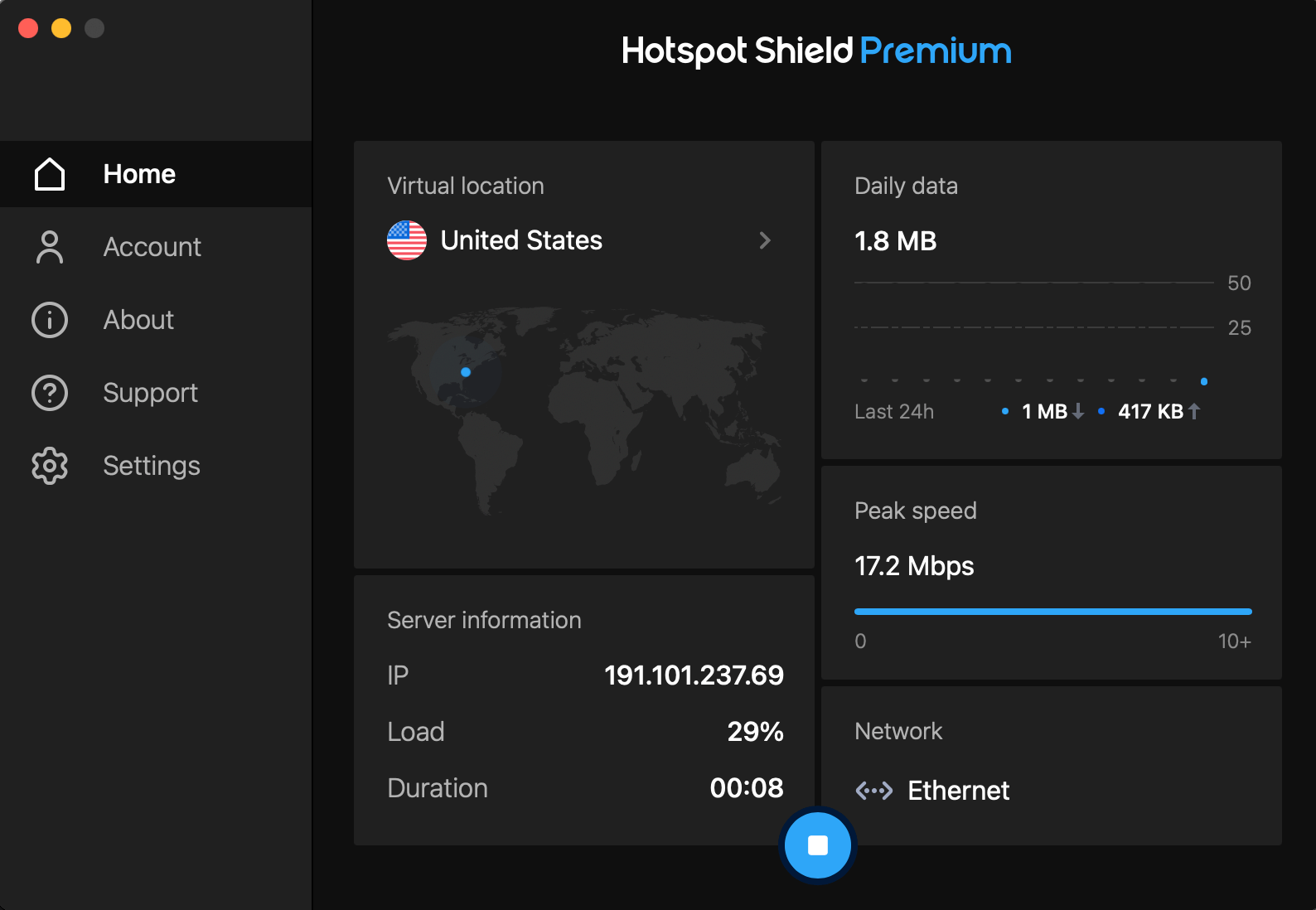Open the Support section

[x=156, y=393]
